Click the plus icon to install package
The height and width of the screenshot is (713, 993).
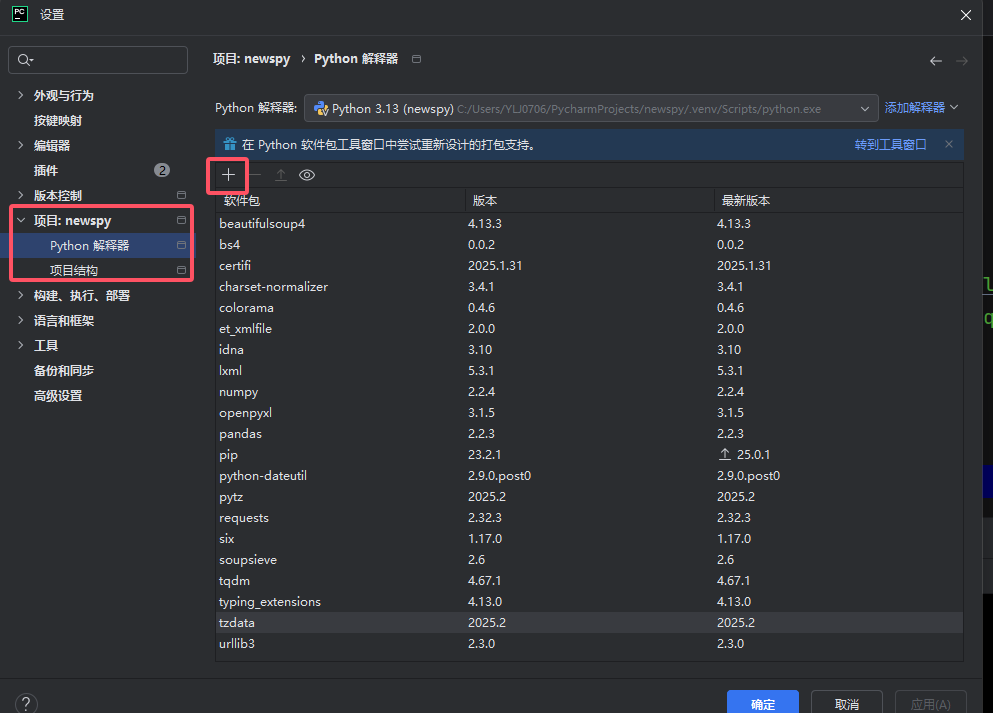pyautogui.click(x=229, y=175)
